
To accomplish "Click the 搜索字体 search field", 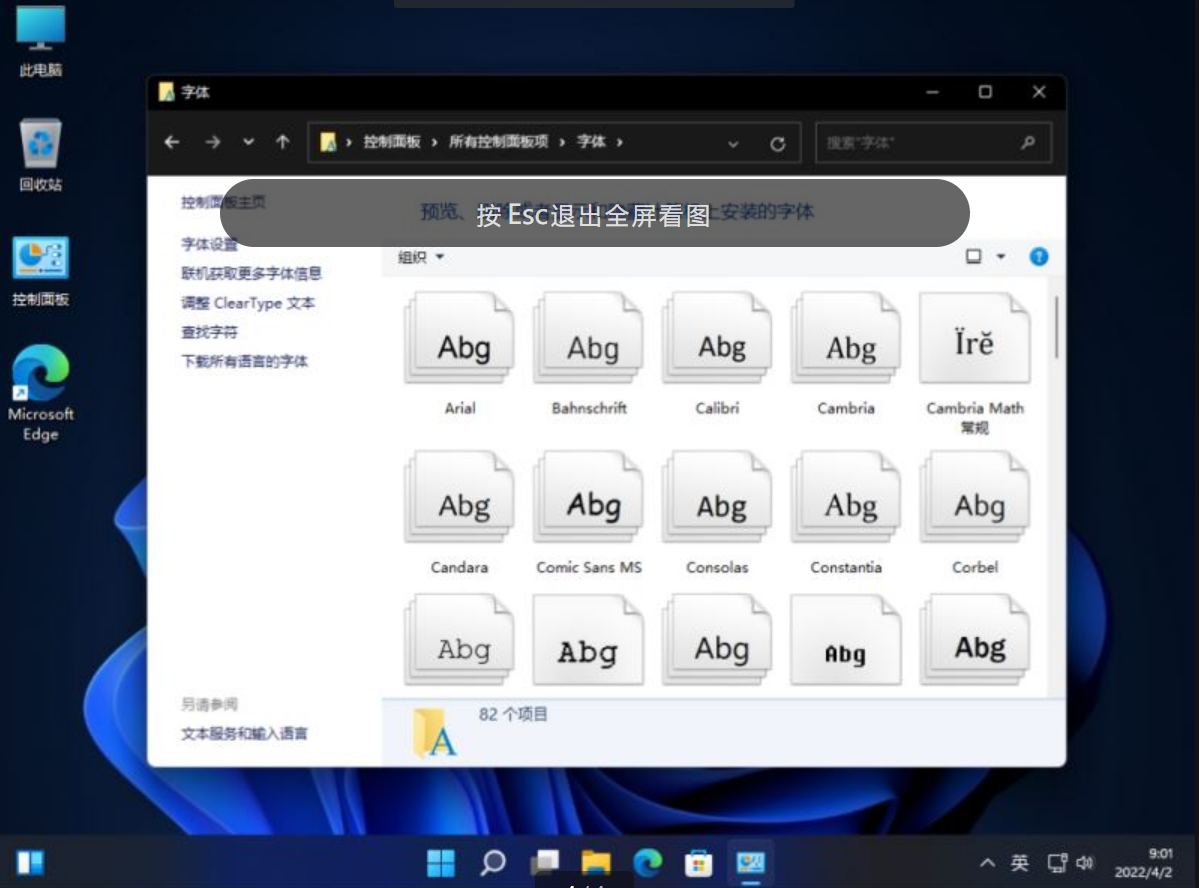I will (933, 143).
